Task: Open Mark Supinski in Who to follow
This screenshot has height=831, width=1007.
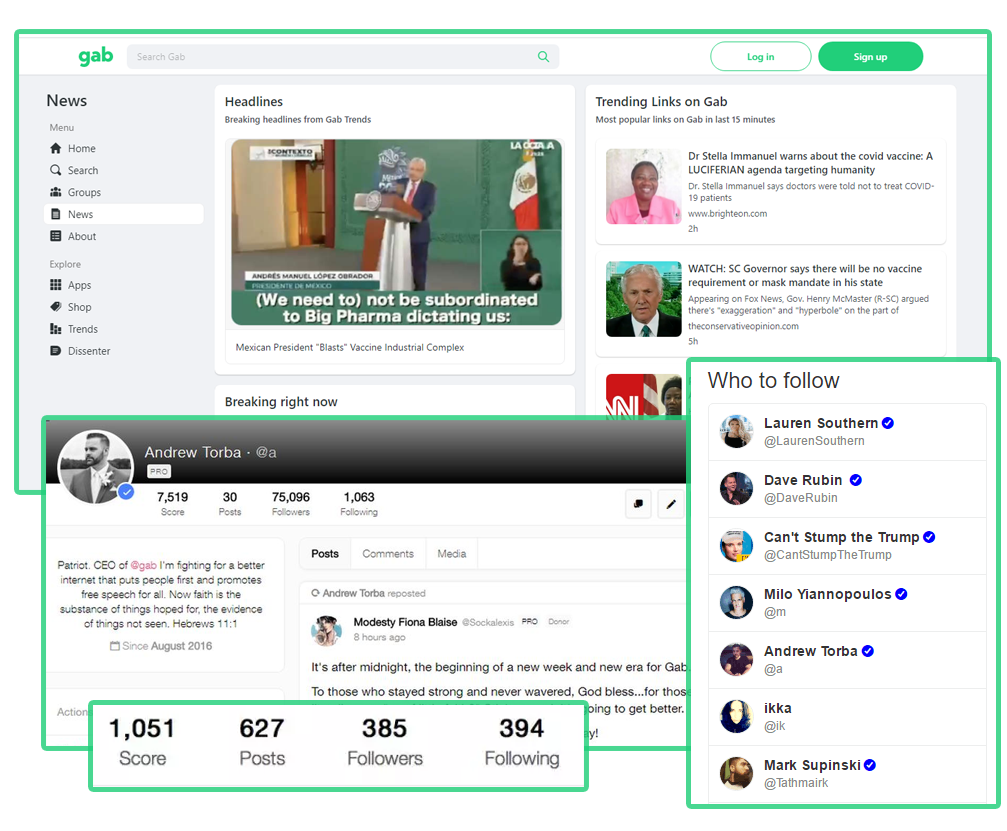Action: pos(847,773)
